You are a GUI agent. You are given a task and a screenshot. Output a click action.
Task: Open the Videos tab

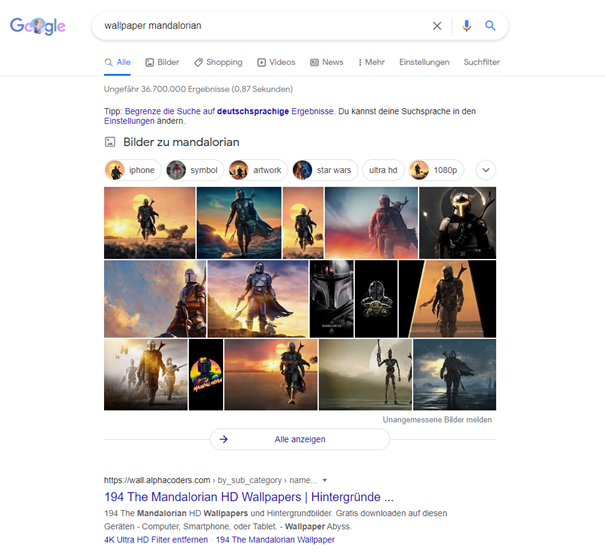[276, 62]
